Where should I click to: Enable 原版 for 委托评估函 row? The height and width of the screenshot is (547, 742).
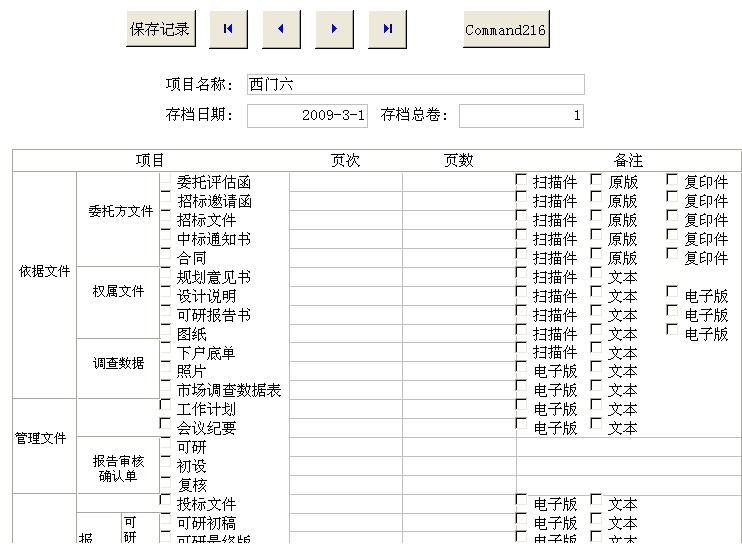tap(596, 180)
